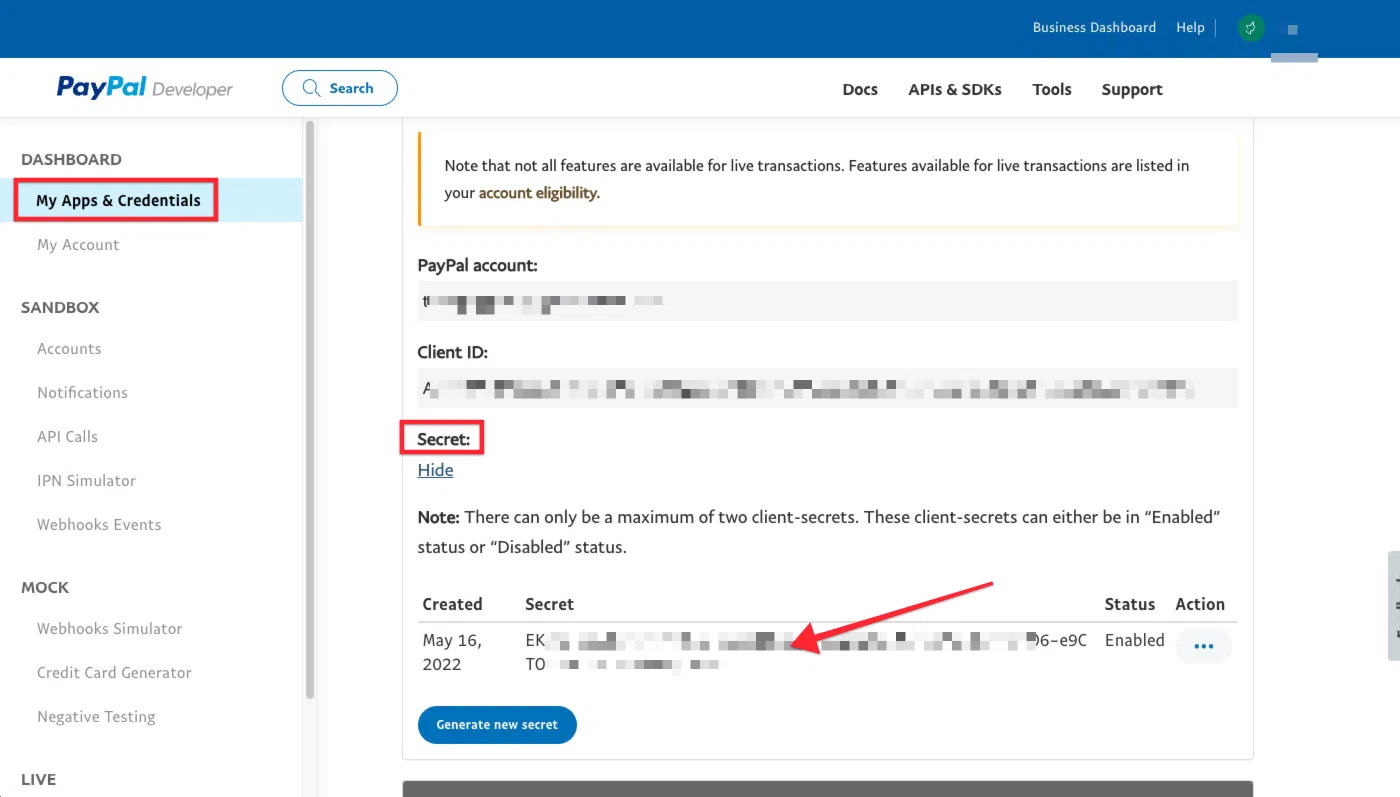
Task: Open the Support menu
Action: [x=1131, y=89]
